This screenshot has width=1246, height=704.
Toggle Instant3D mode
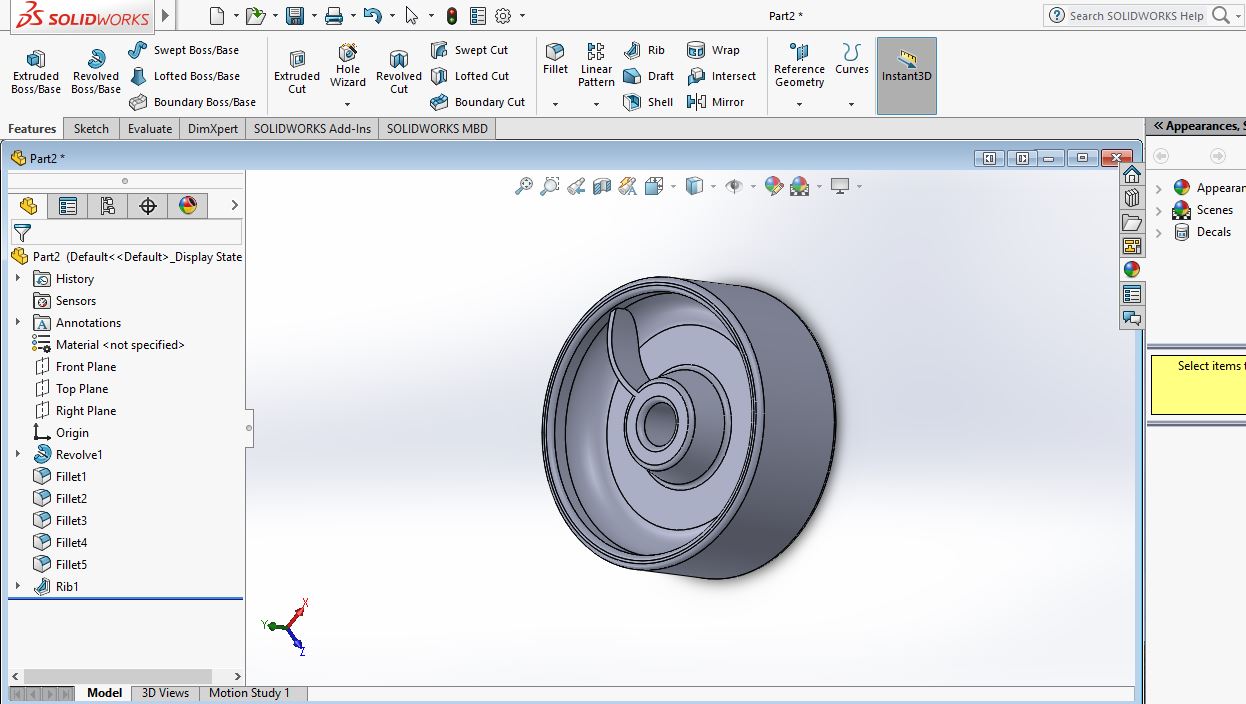pyautogui.click(x=907, y=76)
